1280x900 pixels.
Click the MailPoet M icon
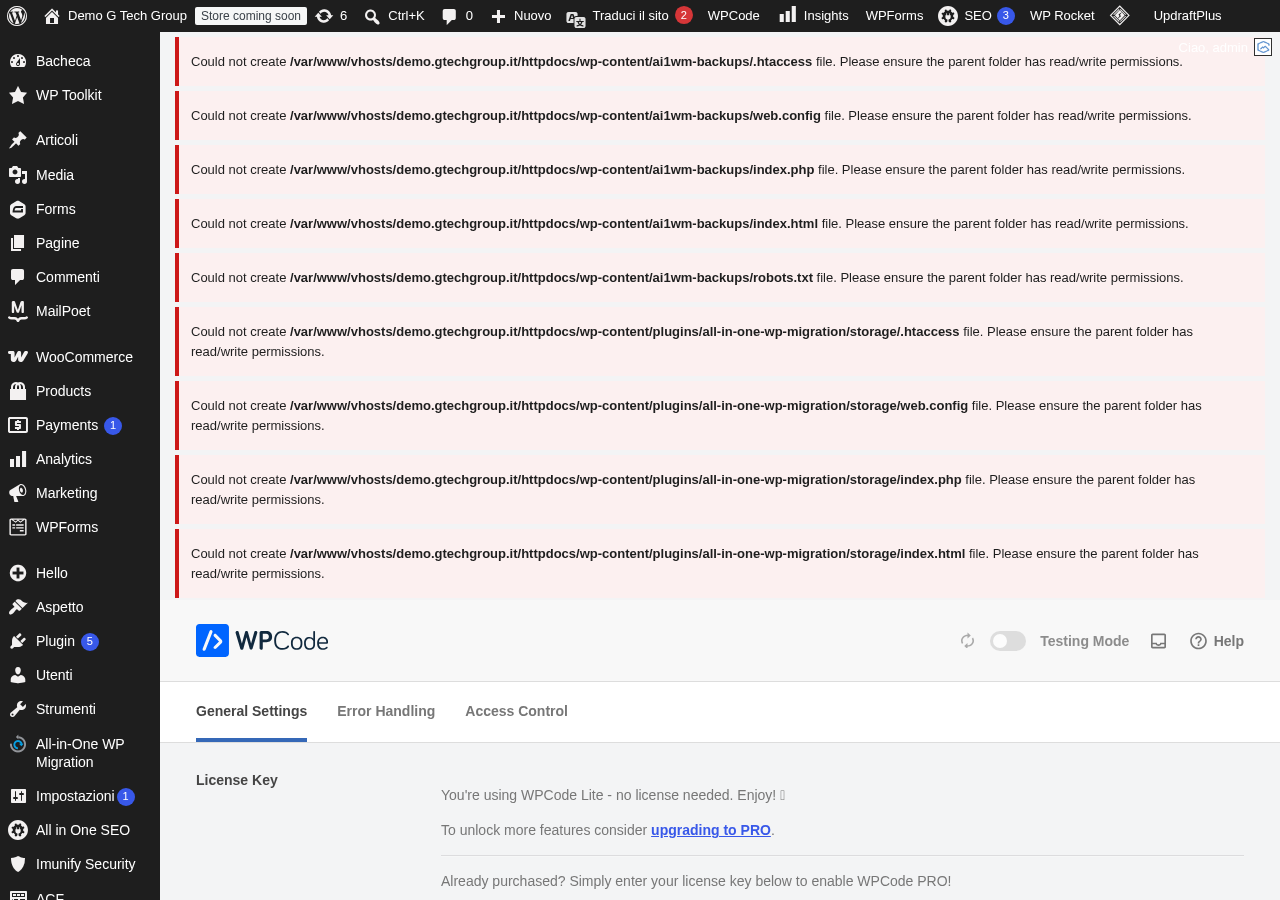pos(18,311)
